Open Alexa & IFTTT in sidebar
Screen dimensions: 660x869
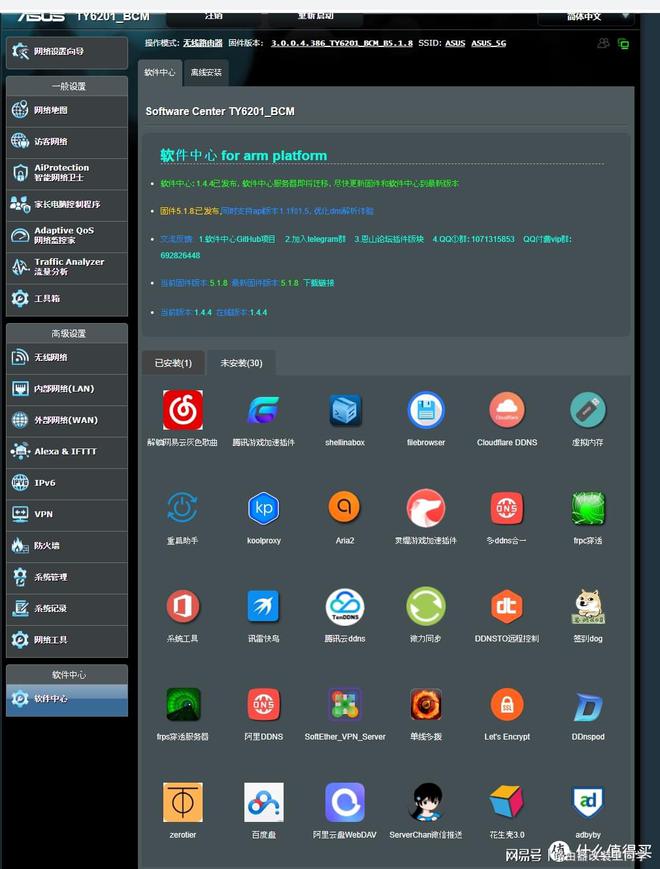(66, 451)
